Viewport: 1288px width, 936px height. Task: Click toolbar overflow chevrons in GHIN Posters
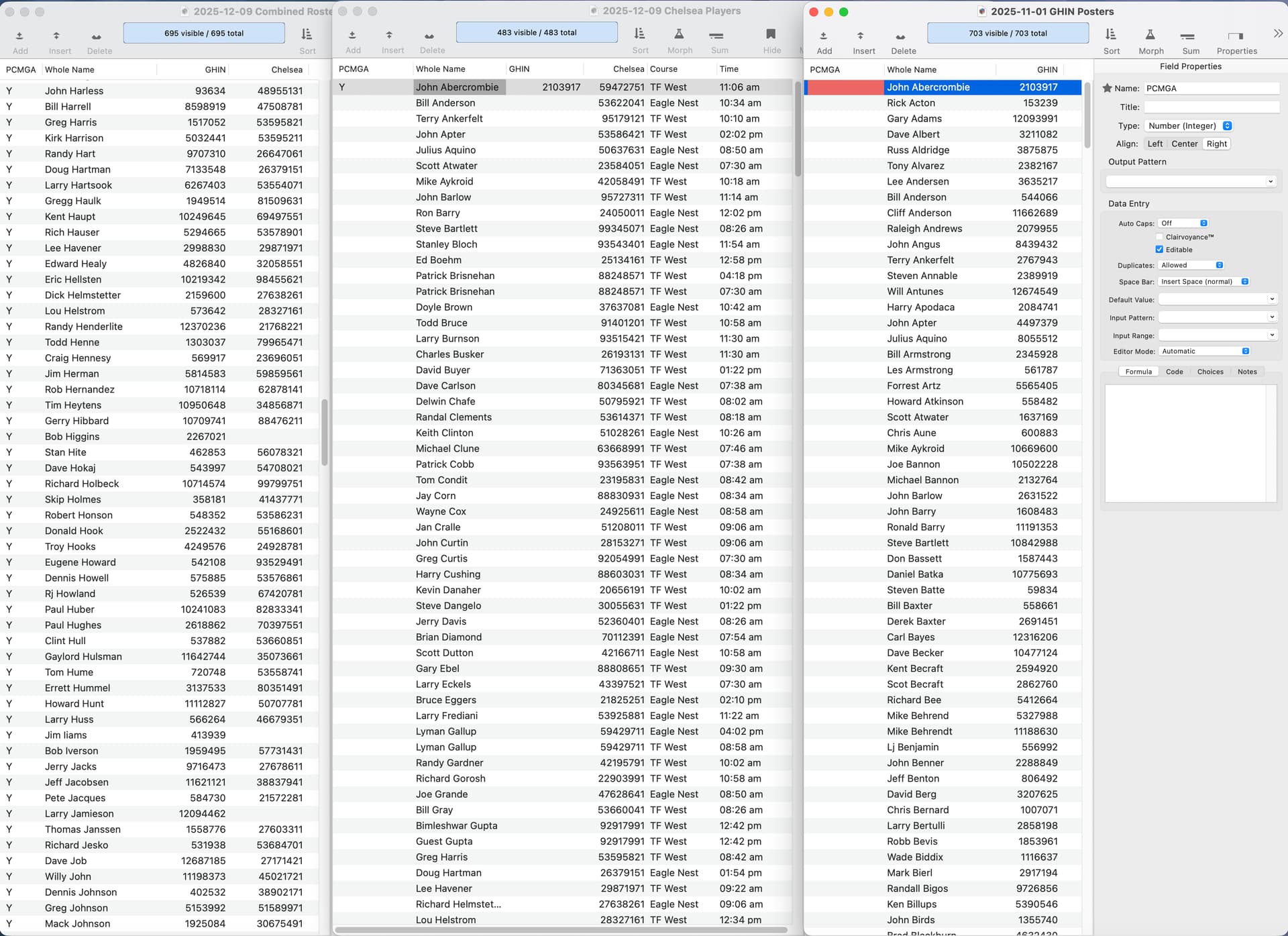[1277, 34]
